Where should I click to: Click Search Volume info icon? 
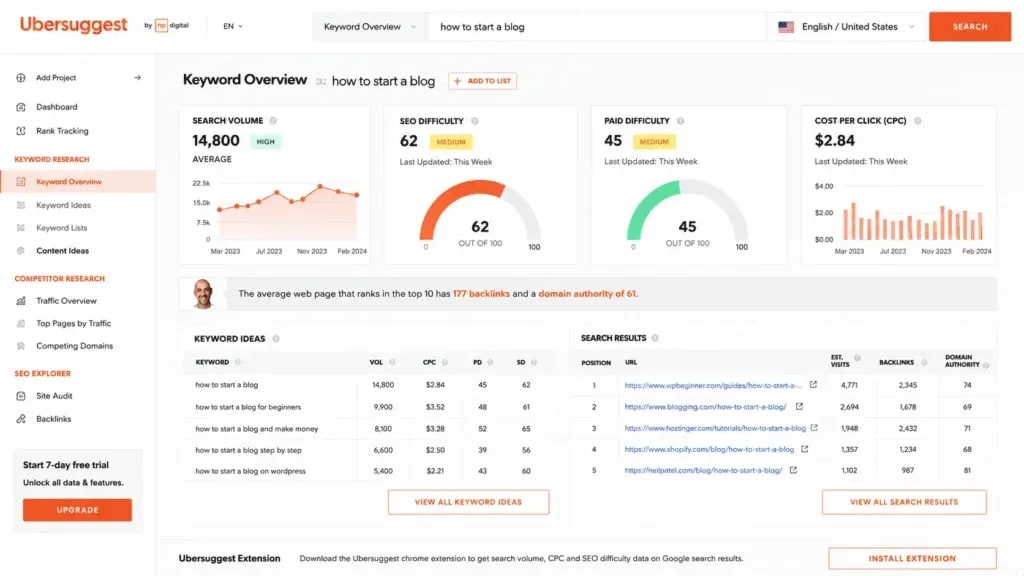(x=273, y=121)
